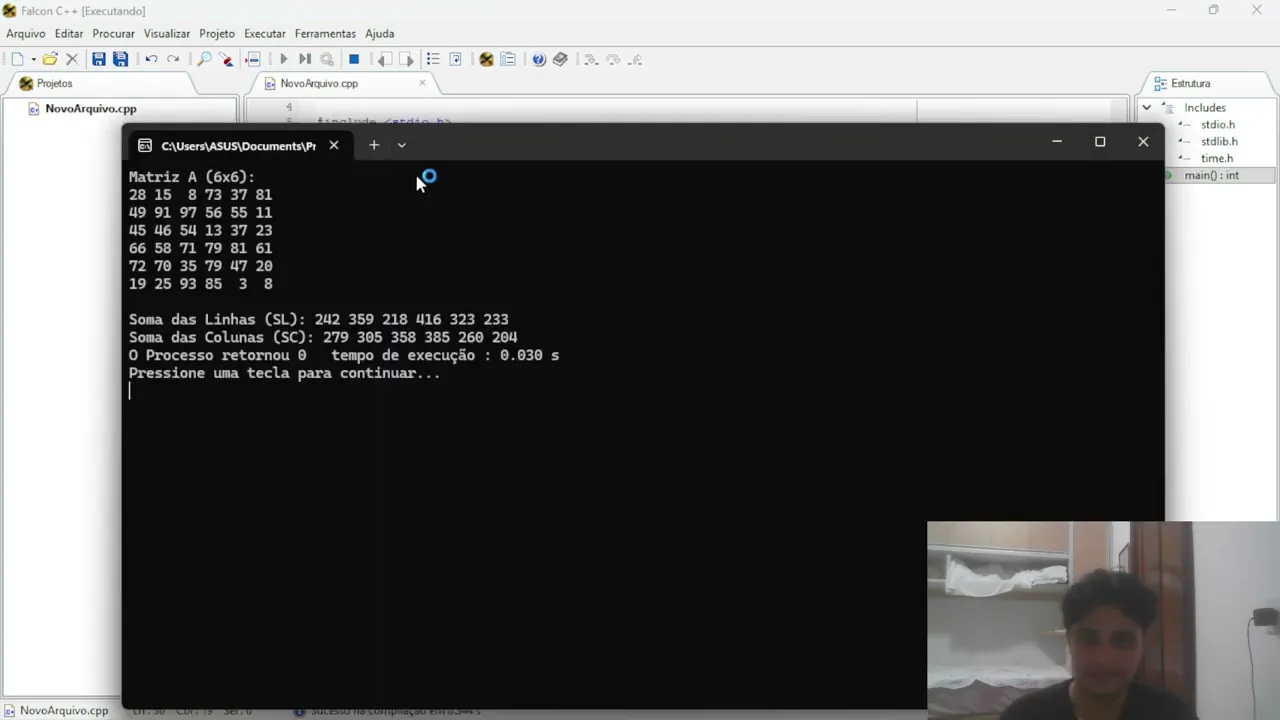This screenshot has width=1280, height=720.
Task: Open the New file dropdown arrow
Action: point(33,59)
